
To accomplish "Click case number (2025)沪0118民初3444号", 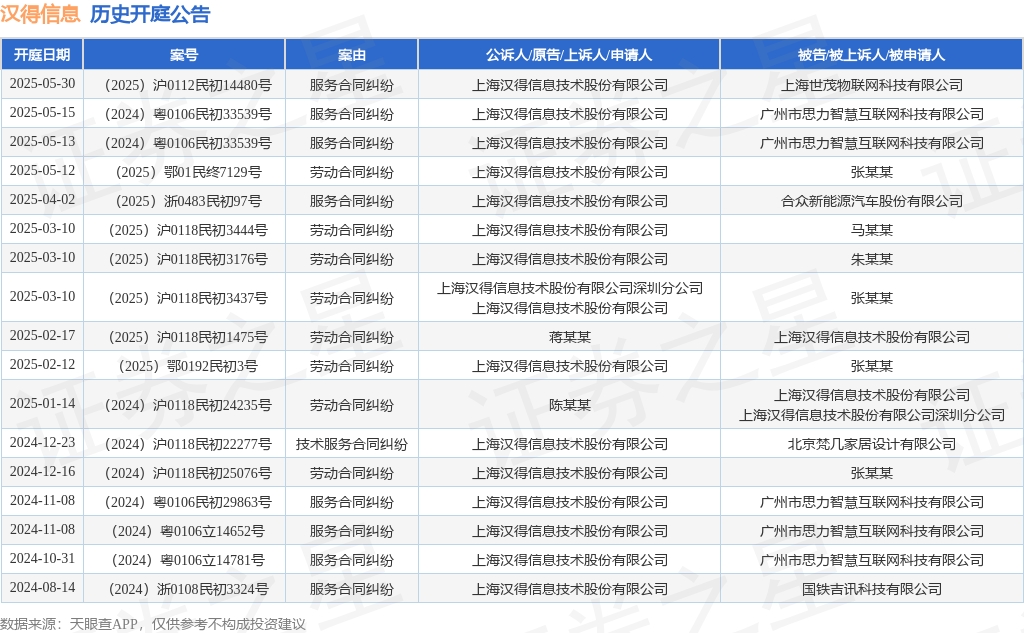I will 187,230.
